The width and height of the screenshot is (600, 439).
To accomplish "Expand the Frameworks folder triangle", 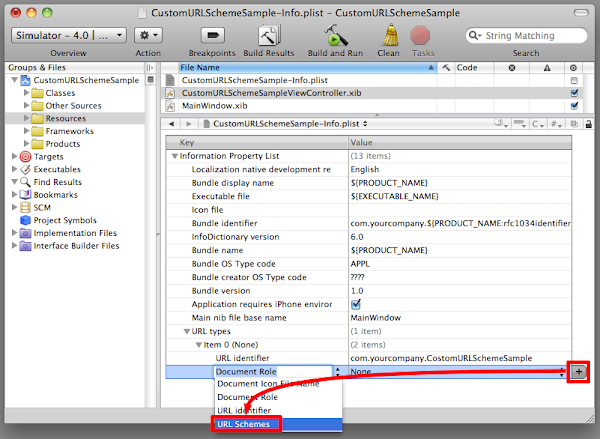I will 26,131.
